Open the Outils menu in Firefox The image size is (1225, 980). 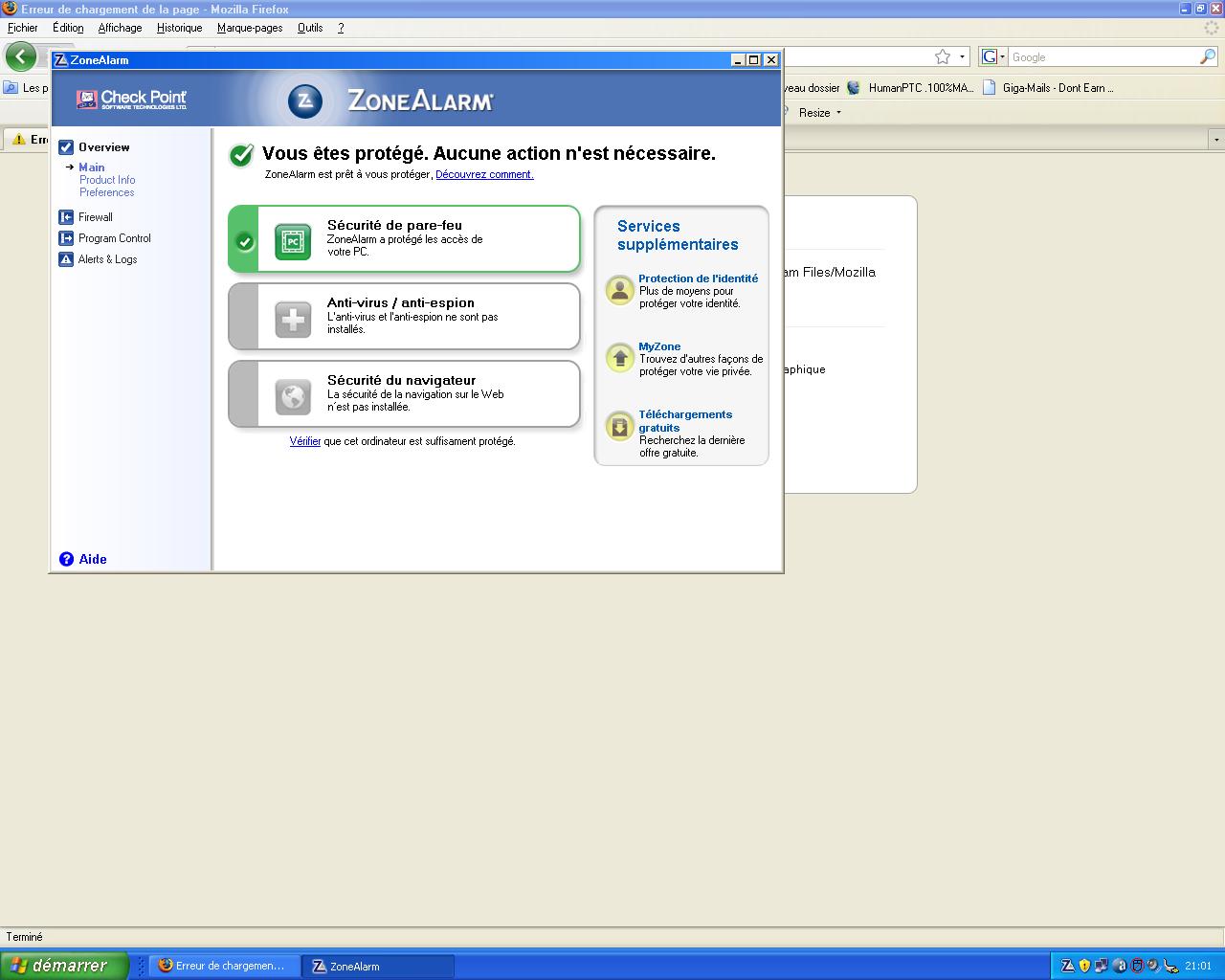310,28
